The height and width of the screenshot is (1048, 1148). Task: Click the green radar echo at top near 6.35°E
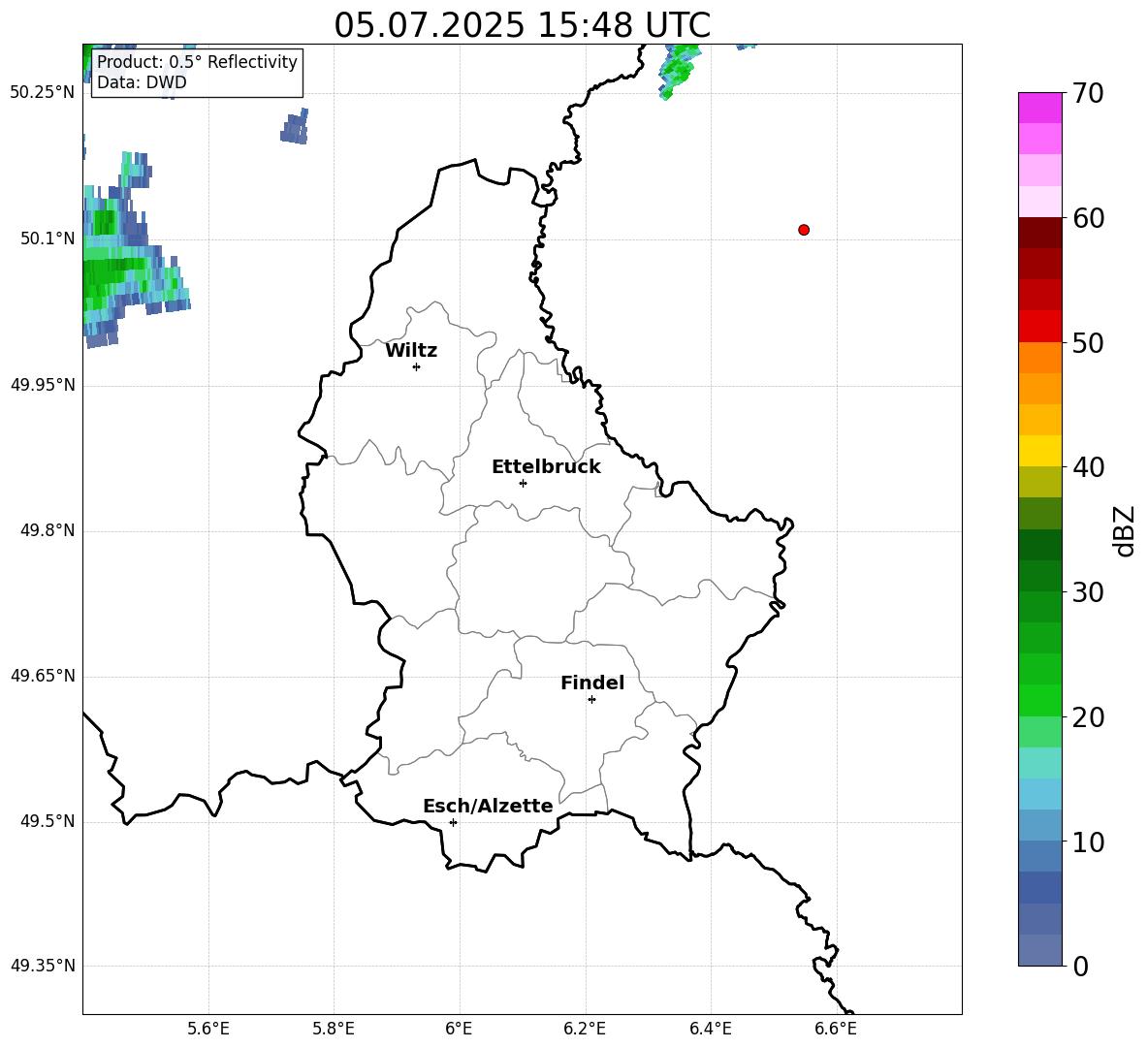[679, 71]
